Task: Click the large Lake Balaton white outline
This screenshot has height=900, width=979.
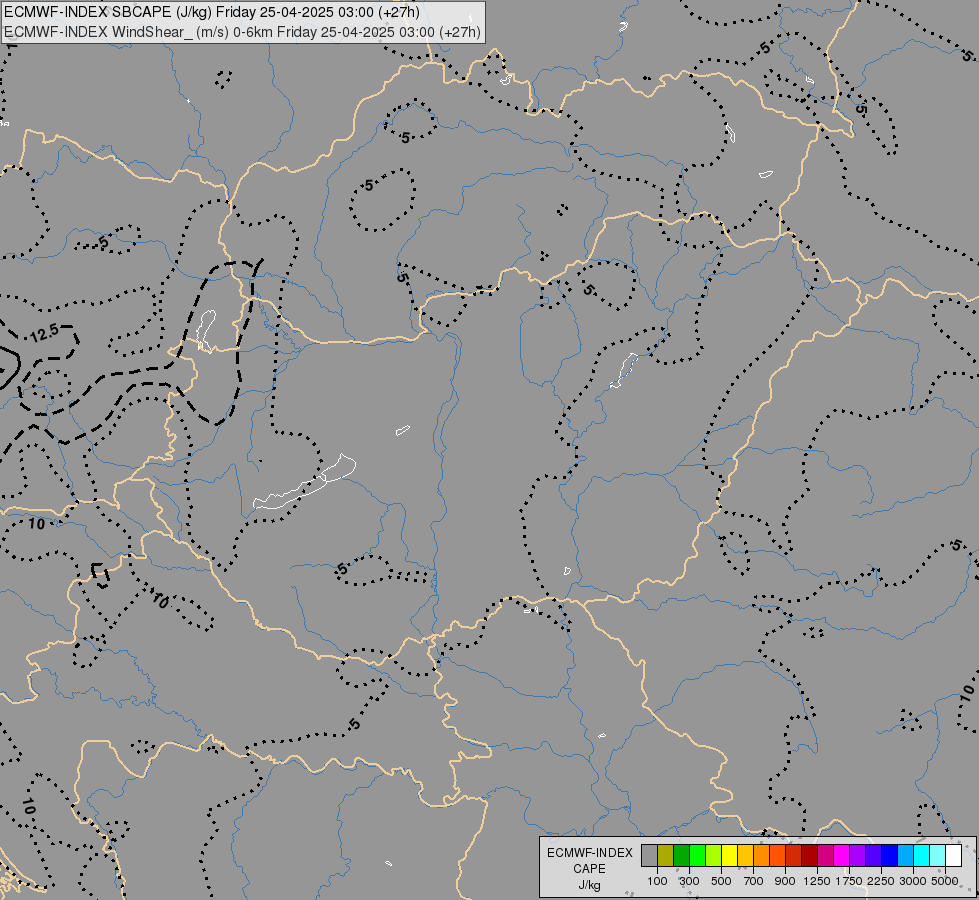Action: (305, 482)
